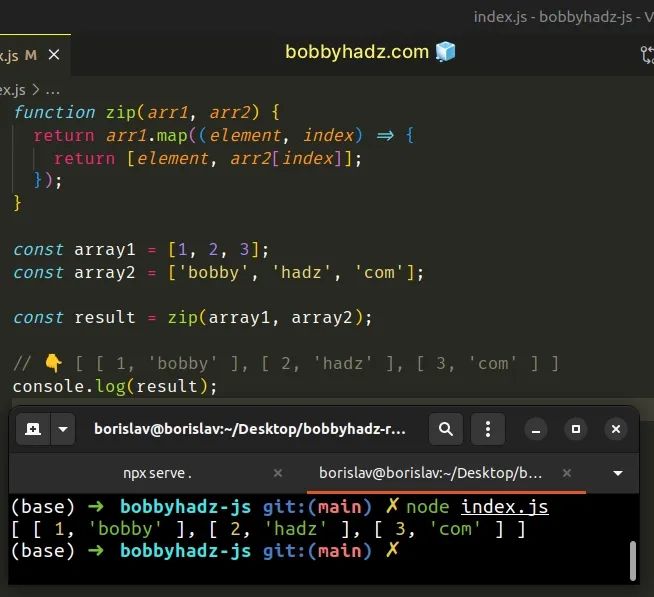The image size is (654, 597).
Task: Click the terminal output line with arrays
Action: pyautogui.click(x=268, y=529)
